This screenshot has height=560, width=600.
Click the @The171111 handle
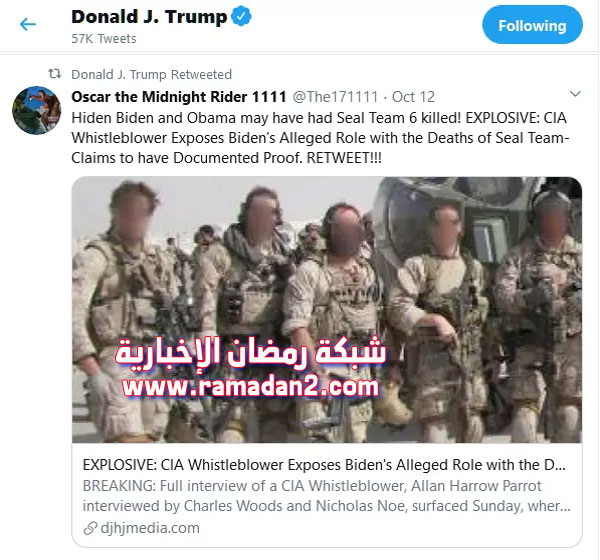tap(336, 97)
